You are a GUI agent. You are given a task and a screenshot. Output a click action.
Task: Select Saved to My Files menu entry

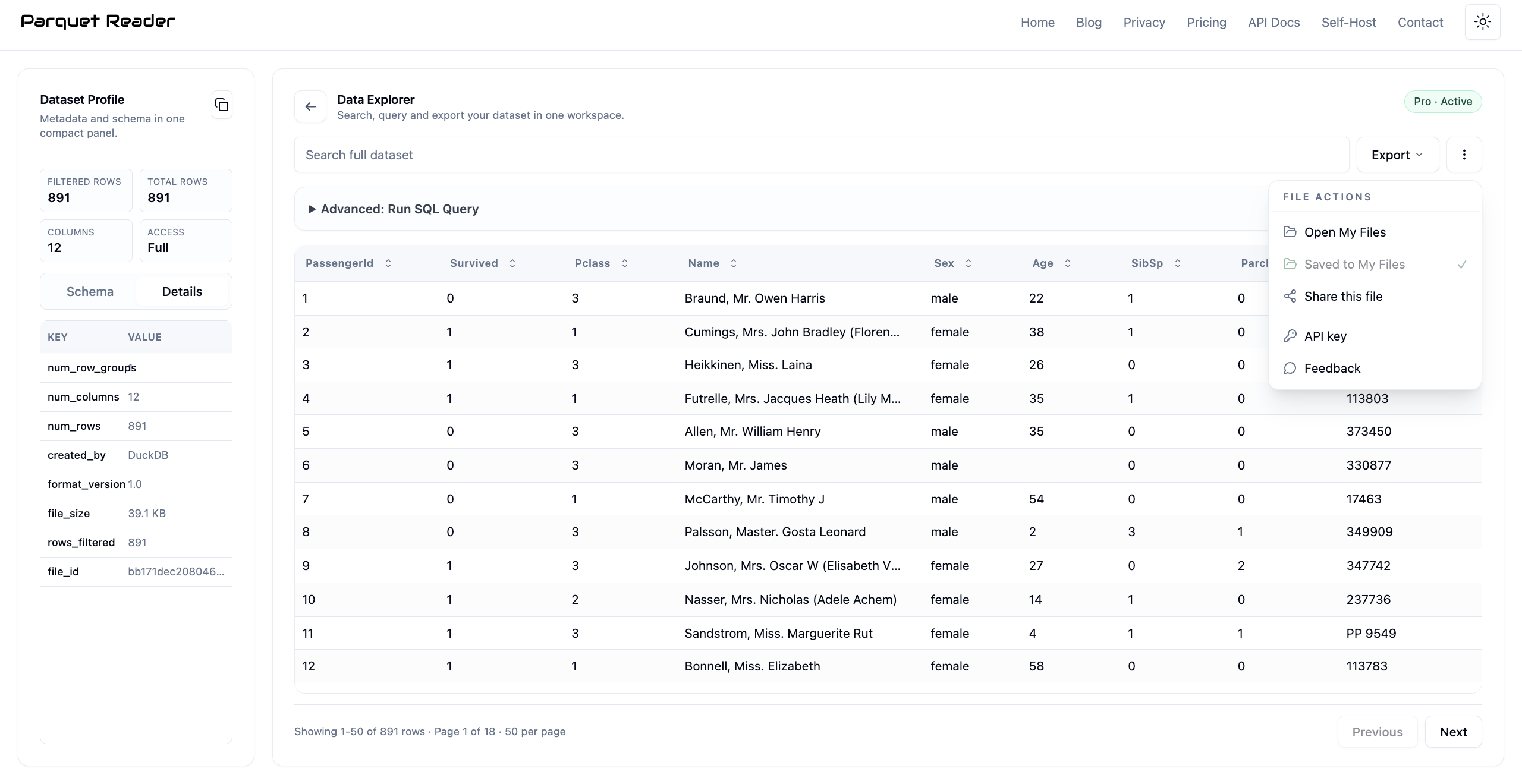click(x=1375, y=264)
